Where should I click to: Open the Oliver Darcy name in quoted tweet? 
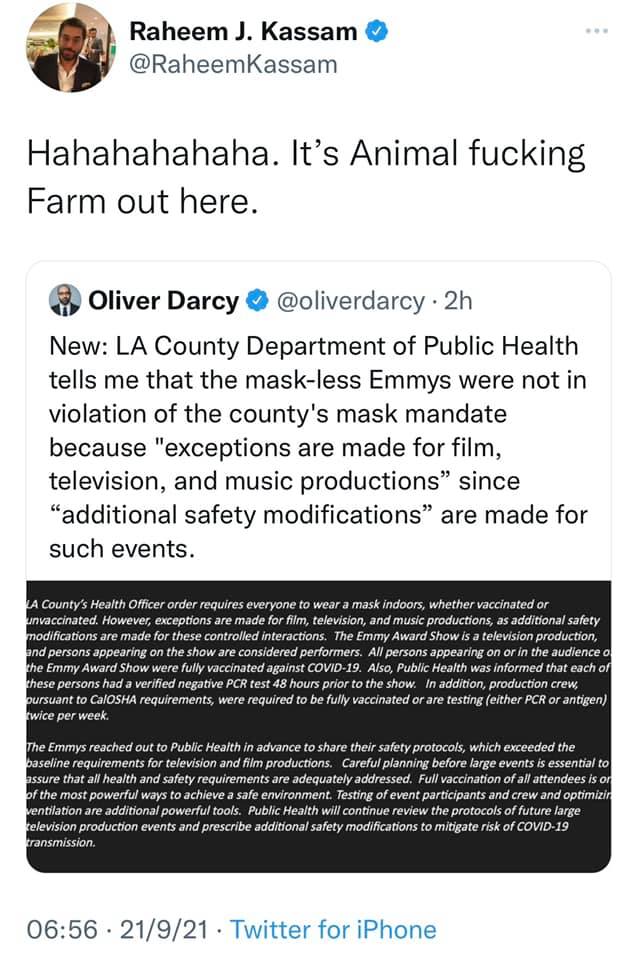(x=163, y=300)
